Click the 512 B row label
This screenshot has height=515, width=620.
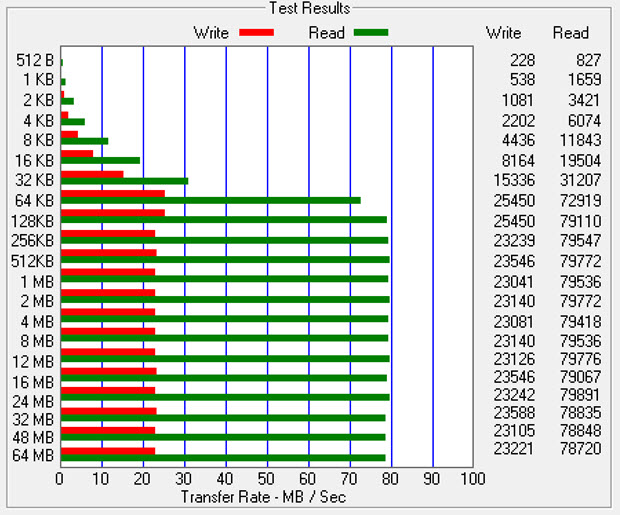[35, 62]
